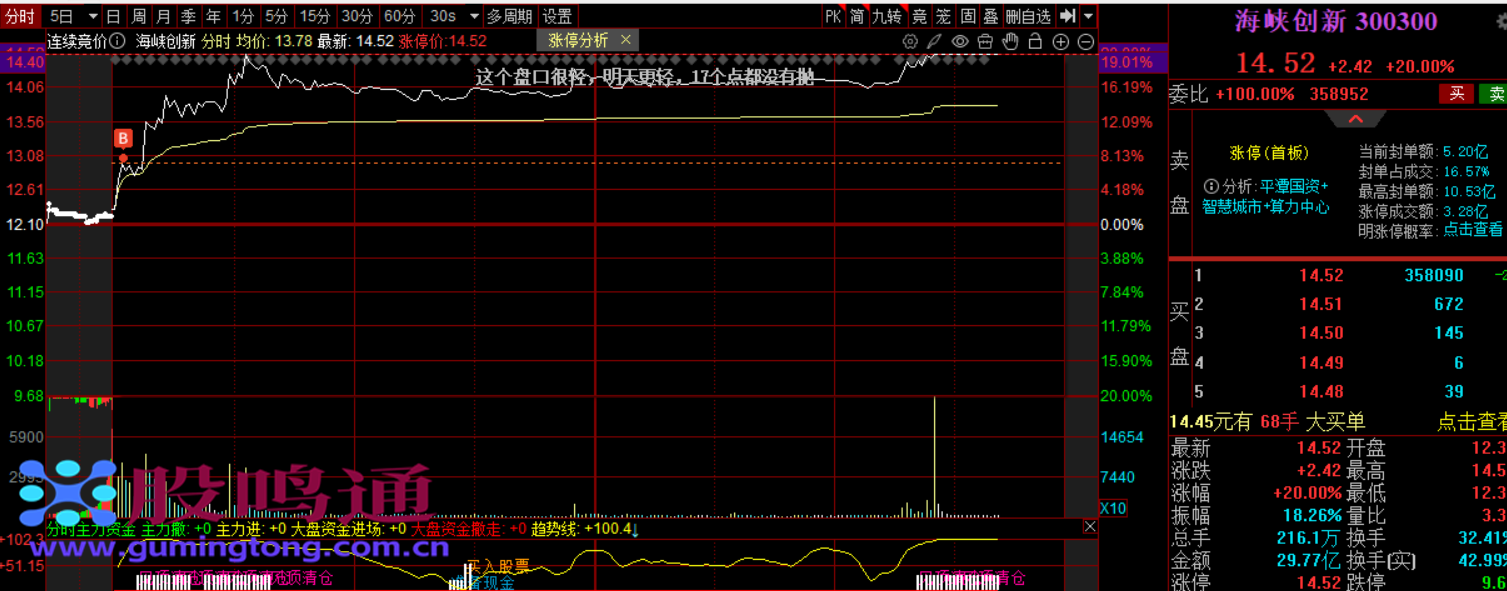Click the toolbox icon above the chart
This screenshot has width=1507, height=591.
tap(985, 41)
